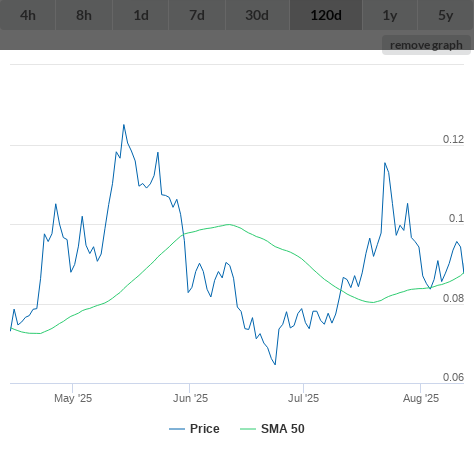Click the 0.06 price axis label
The width and height of the screenshot is (474, 455).
click(x=453, y=377)
